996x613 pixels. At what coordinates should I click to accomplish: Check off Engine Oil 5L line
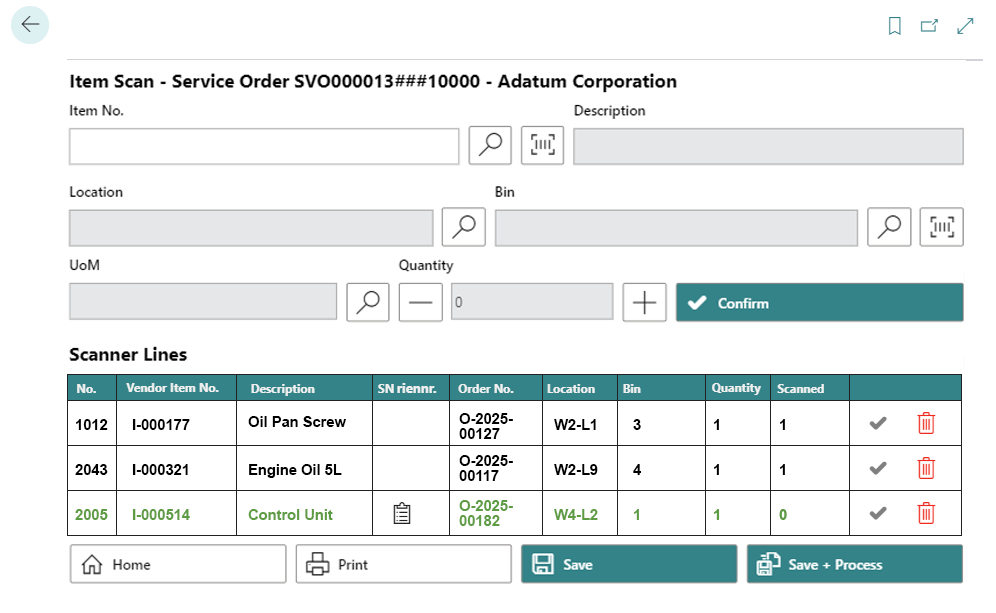pyautogui.click(x=878, y=468)
